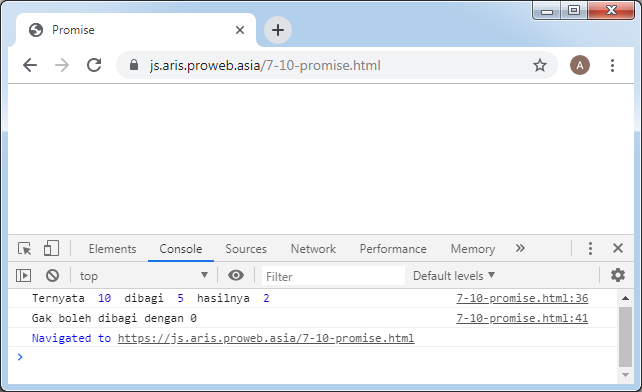Viewport: 642px width, 392px height.
Task: Activate inspect element picker tool
Action: 24,249
